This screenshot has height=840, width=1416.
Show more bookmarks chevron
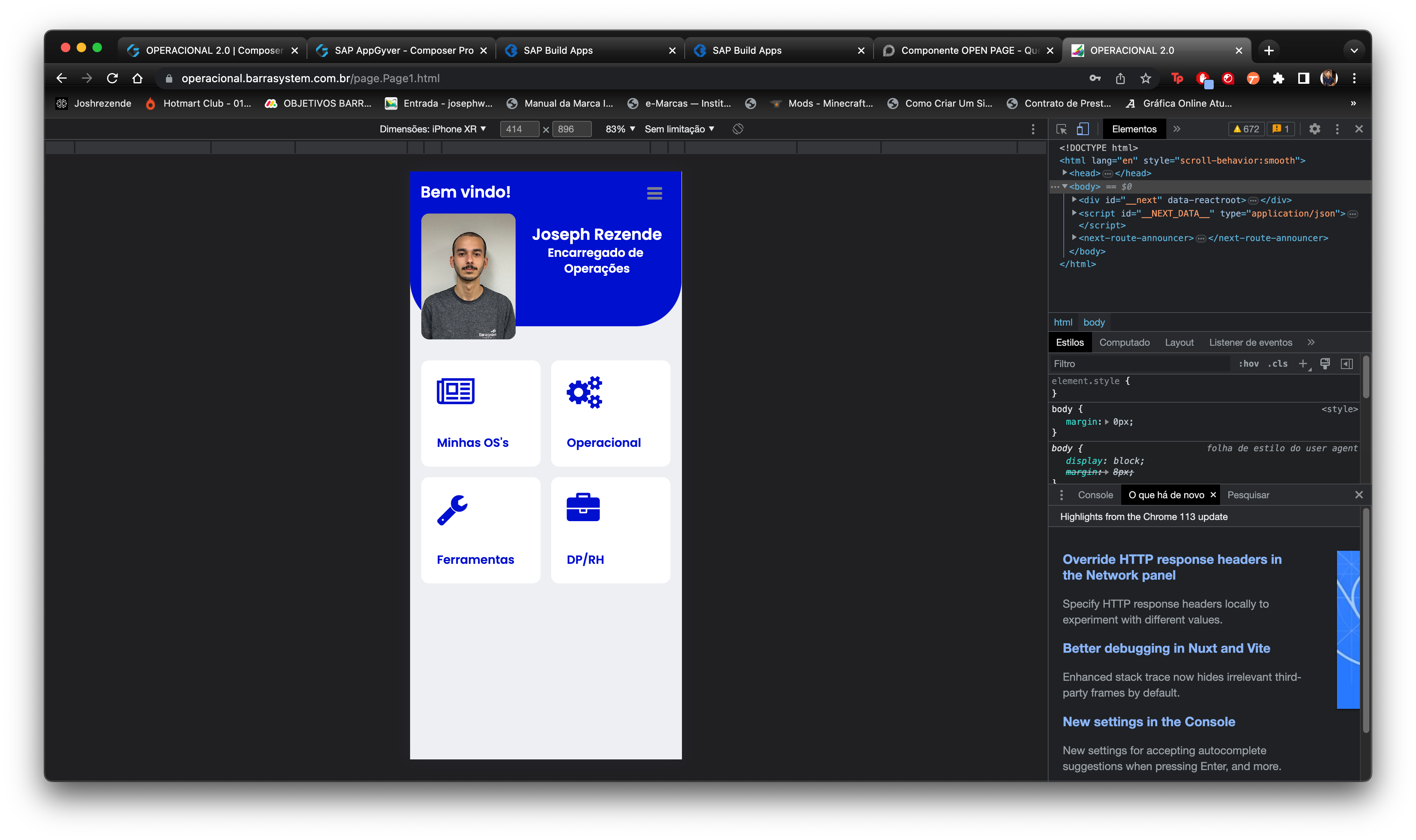(1353, 103)
